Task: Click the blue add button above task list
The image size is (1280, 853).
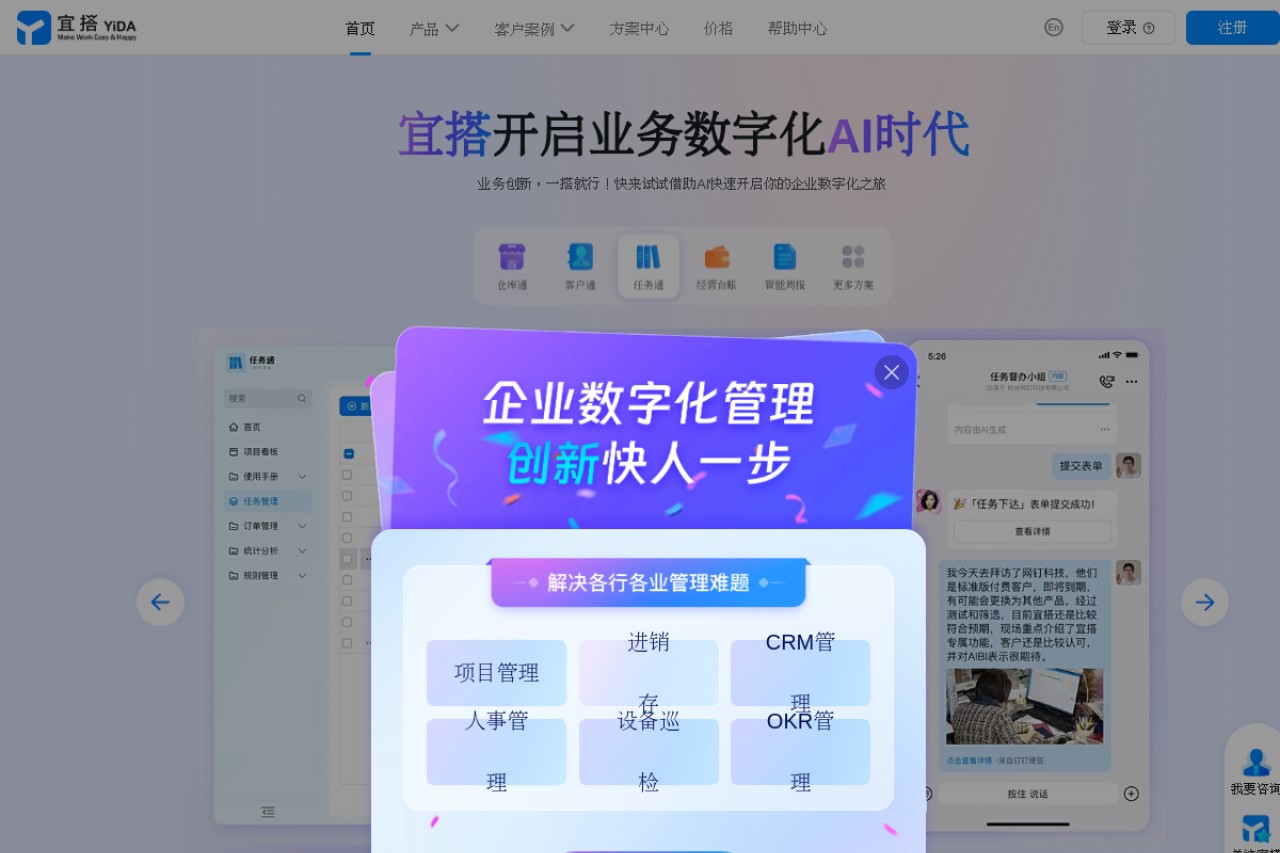Action: click(355, 406)
